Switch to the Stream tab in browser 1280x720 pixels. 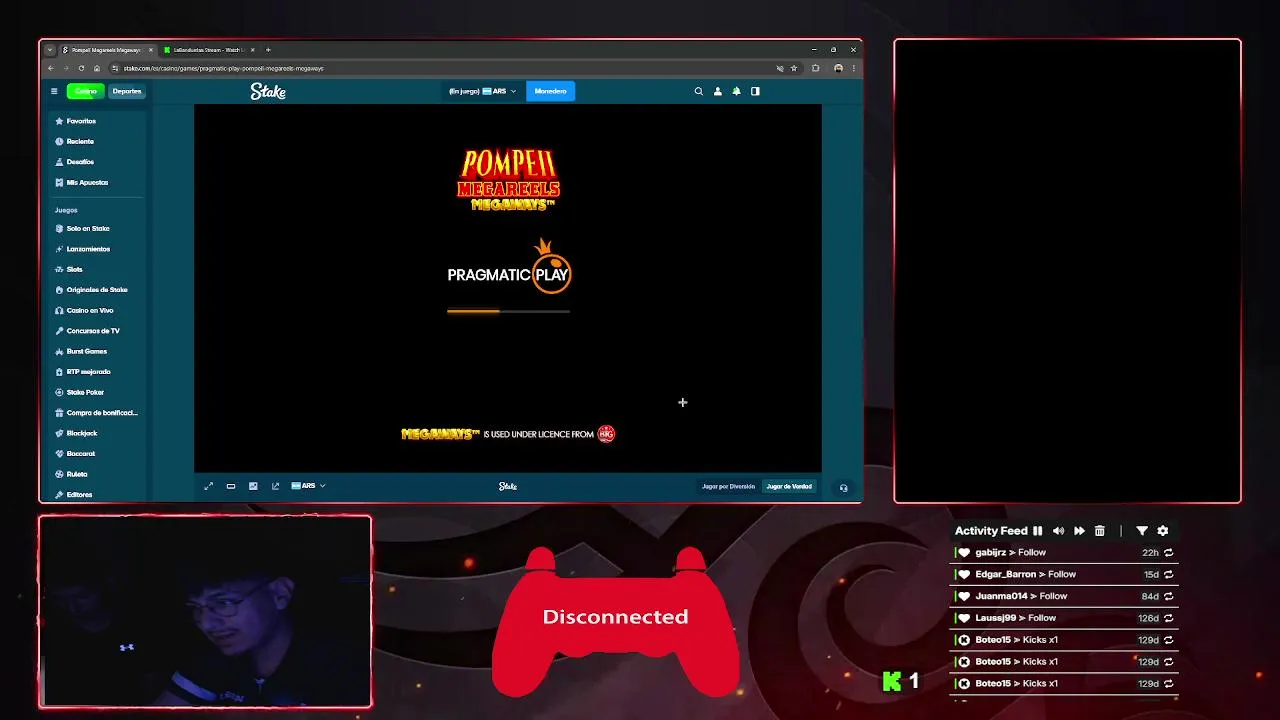click(209, 50)
